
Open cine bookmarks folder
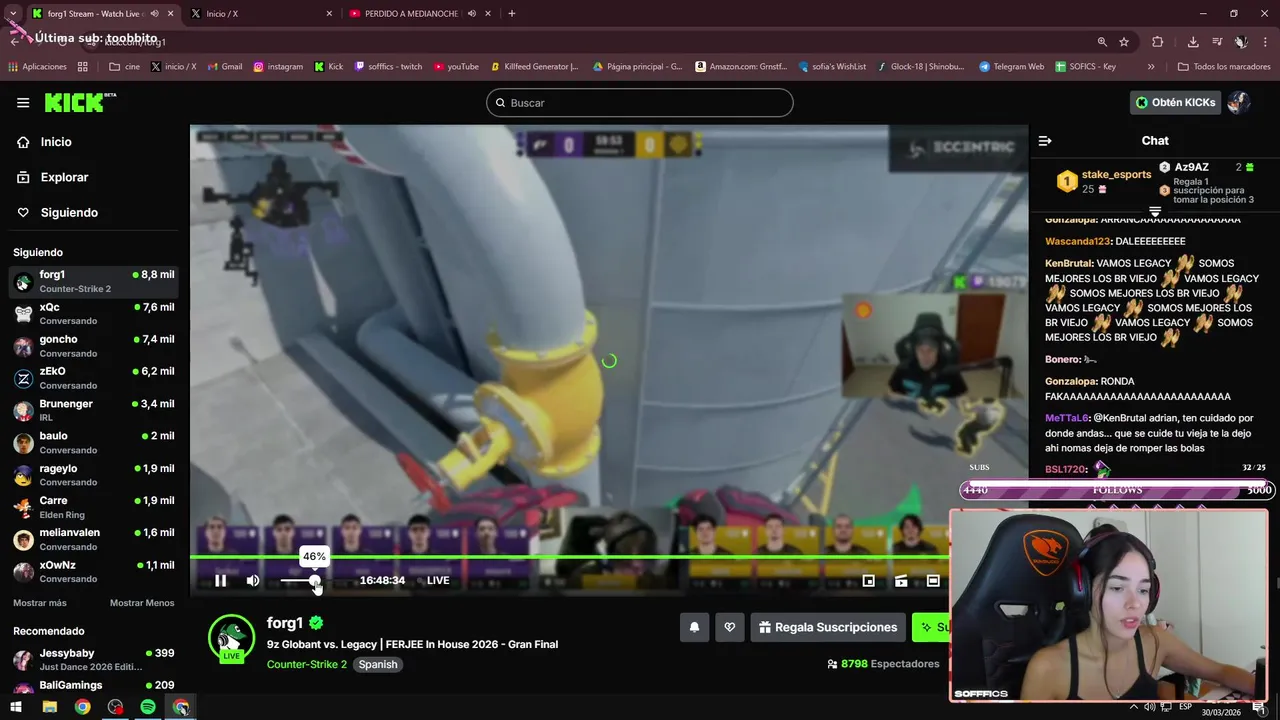point(125,67)
